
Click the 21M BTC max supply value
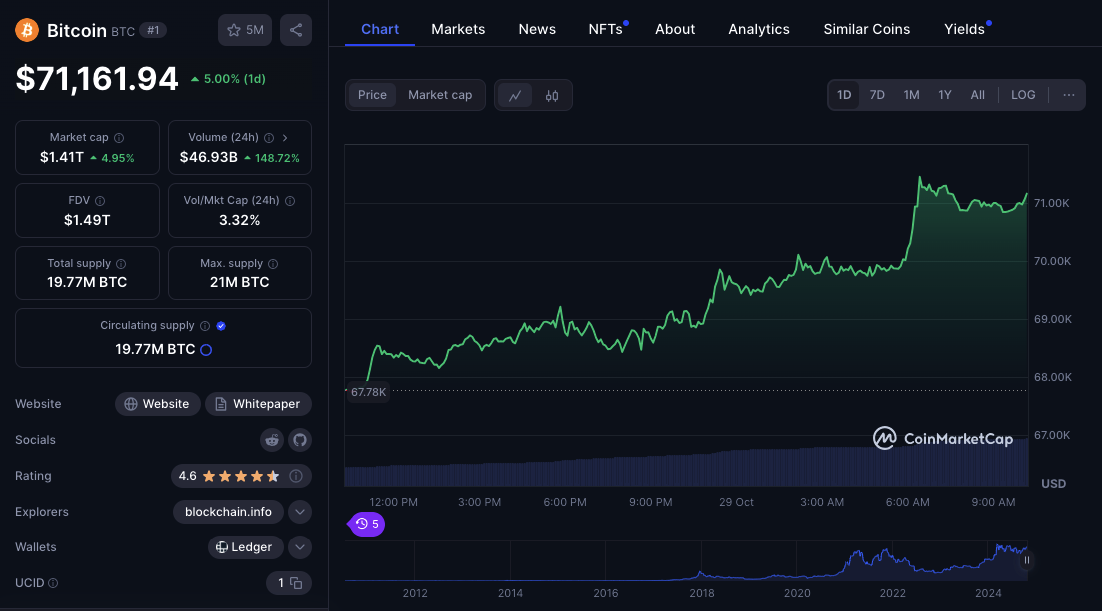[240, 282]
